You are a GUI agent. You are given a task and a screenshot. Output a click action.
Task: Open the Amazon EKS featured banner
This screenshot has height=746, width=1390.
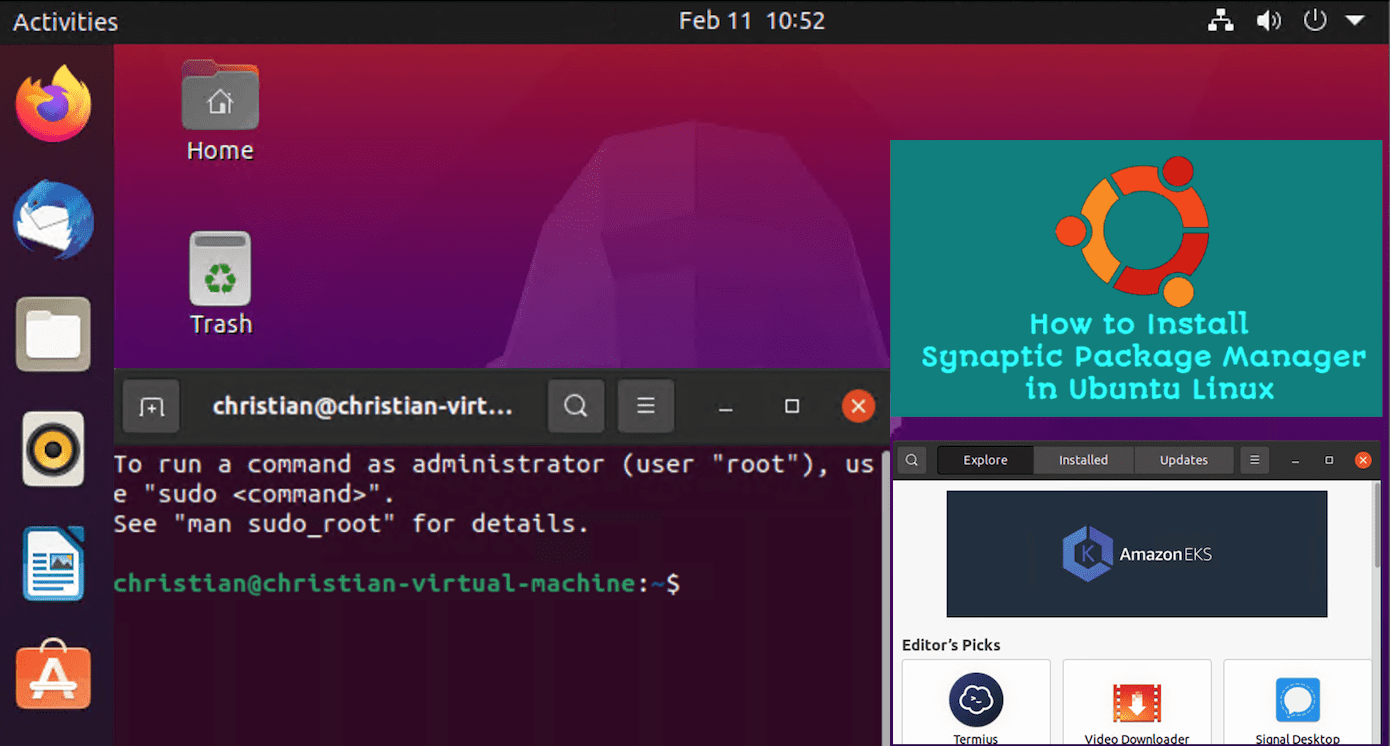coord(1136,553)
